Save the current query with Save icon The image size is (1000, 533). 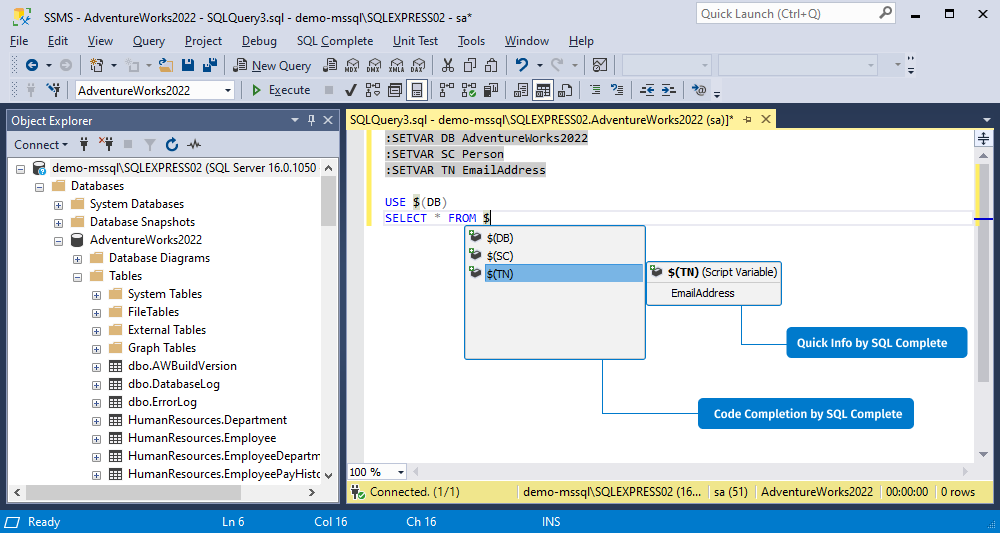tap(188, 65)
